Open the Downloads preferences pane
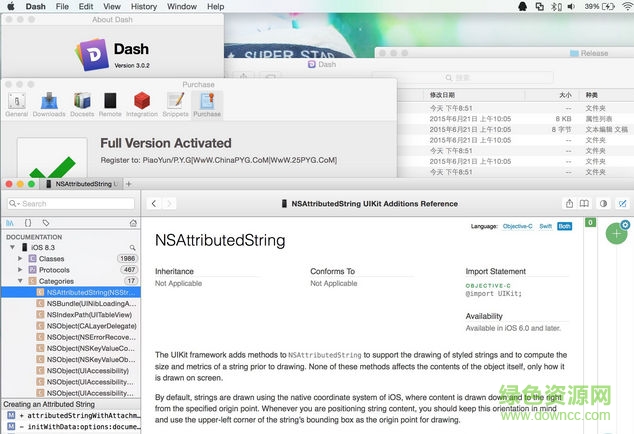 coord(49,104)
